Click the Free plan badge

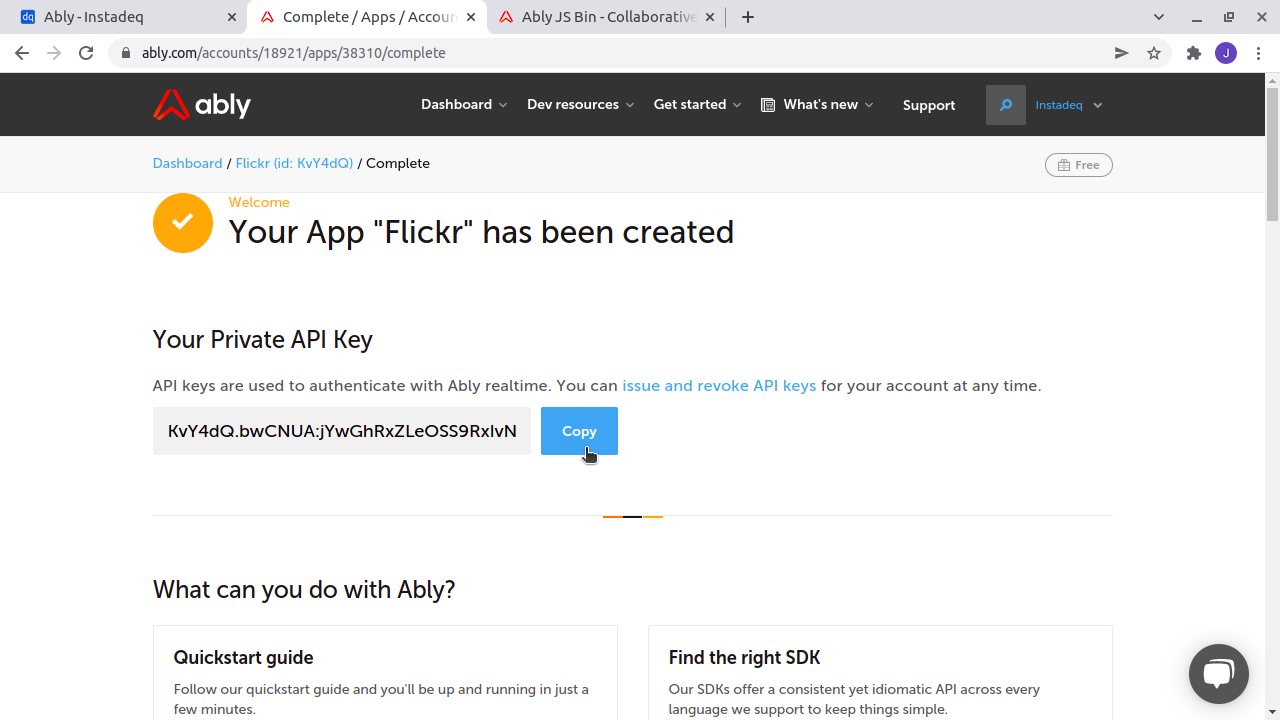[1079, 165]
